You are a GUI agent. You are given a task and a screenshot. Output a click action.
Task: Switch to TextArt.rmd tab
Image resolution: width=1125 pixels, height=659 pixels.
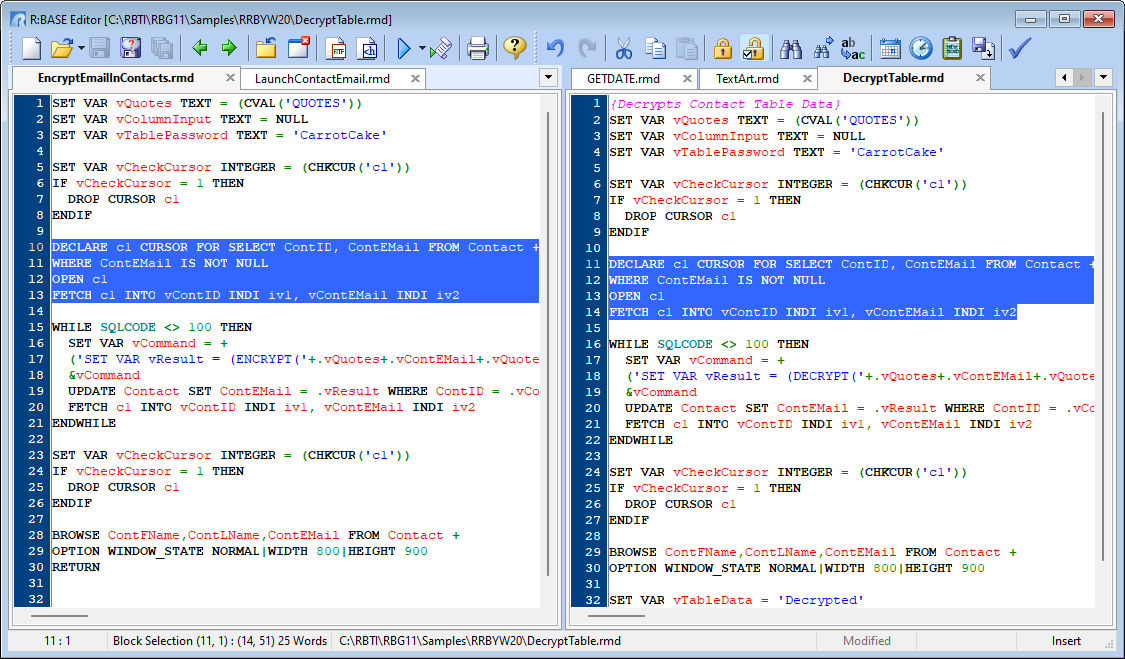coord(747,78)
